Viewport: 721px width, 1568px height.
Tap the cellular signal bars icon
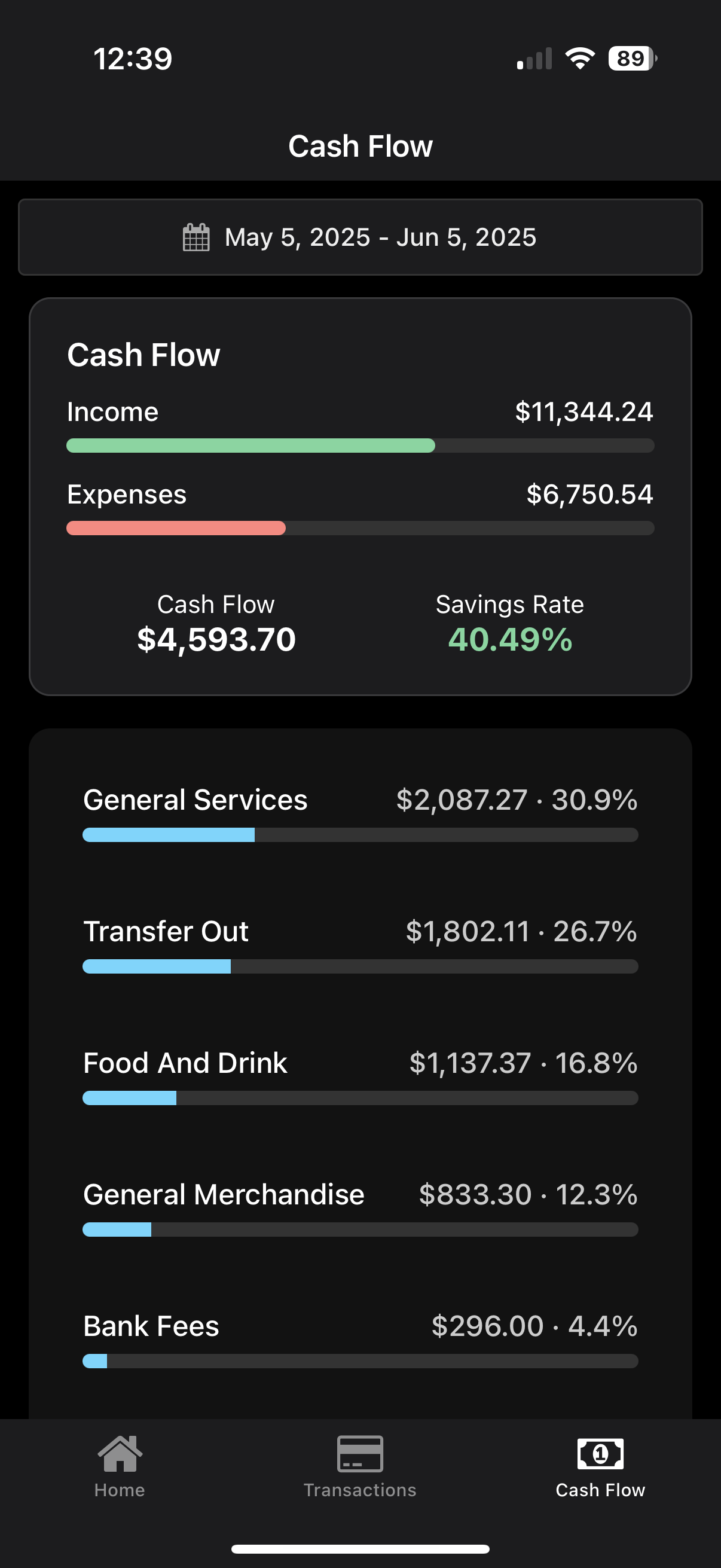(534, 59)
